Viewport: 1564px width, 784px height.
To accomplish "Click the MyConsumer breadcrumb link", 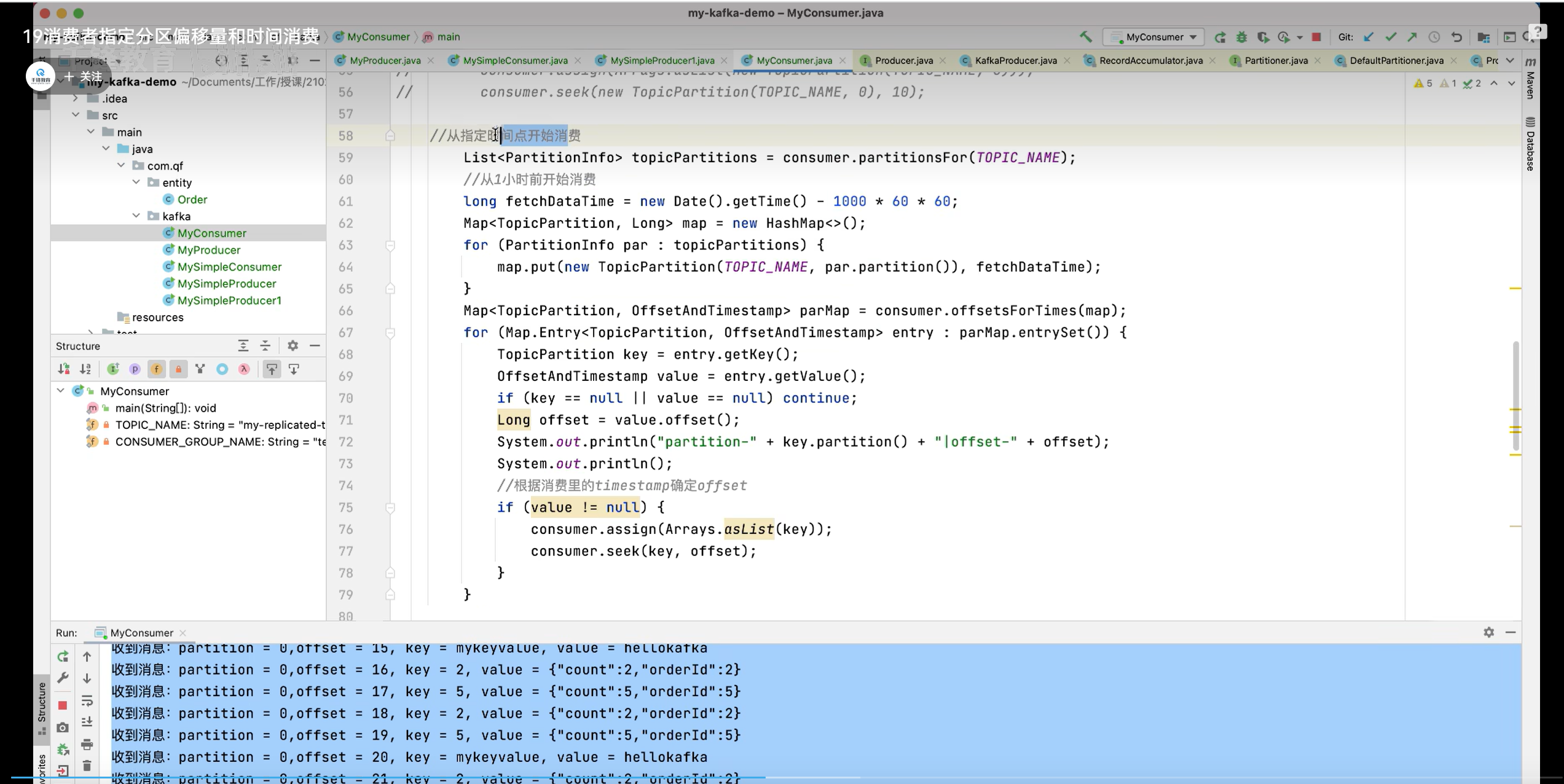I will [377, 37].
